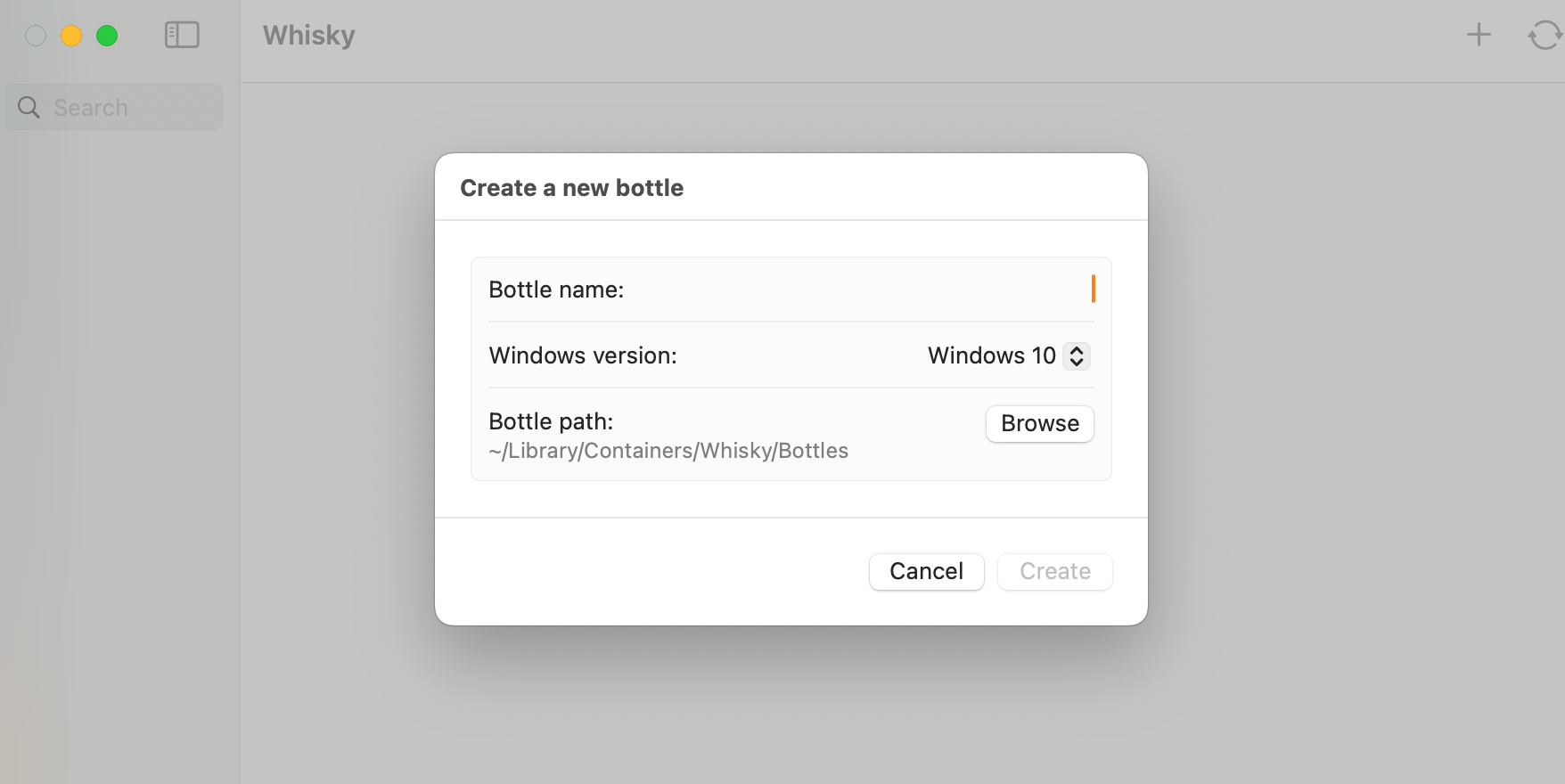Click the "Create a new bottle" heading

pos(571,188)
